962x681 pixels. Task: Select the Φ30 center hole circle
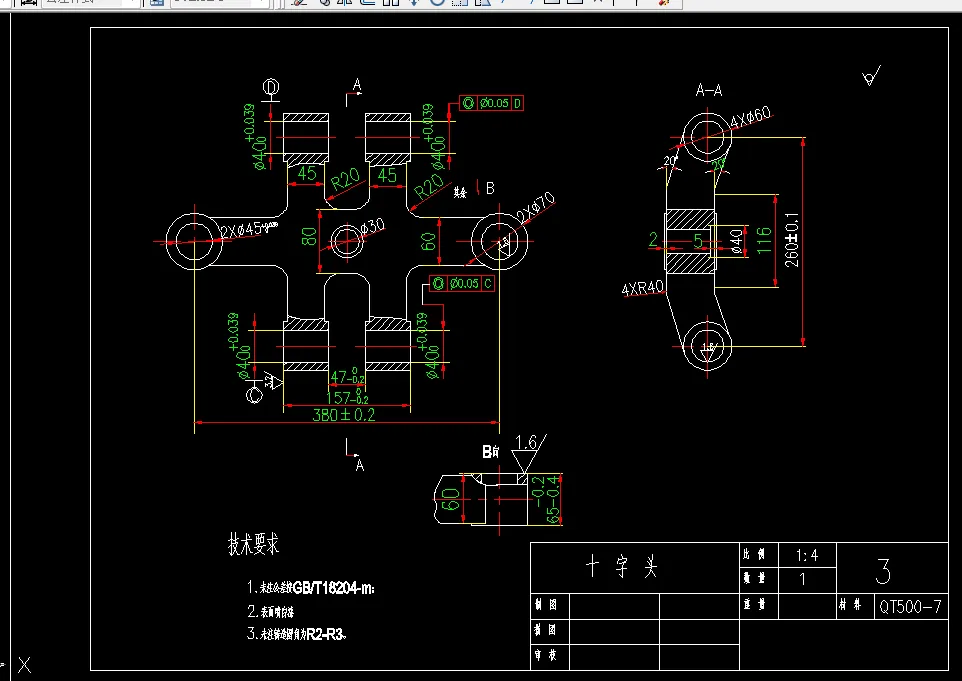tap(347, 240)
